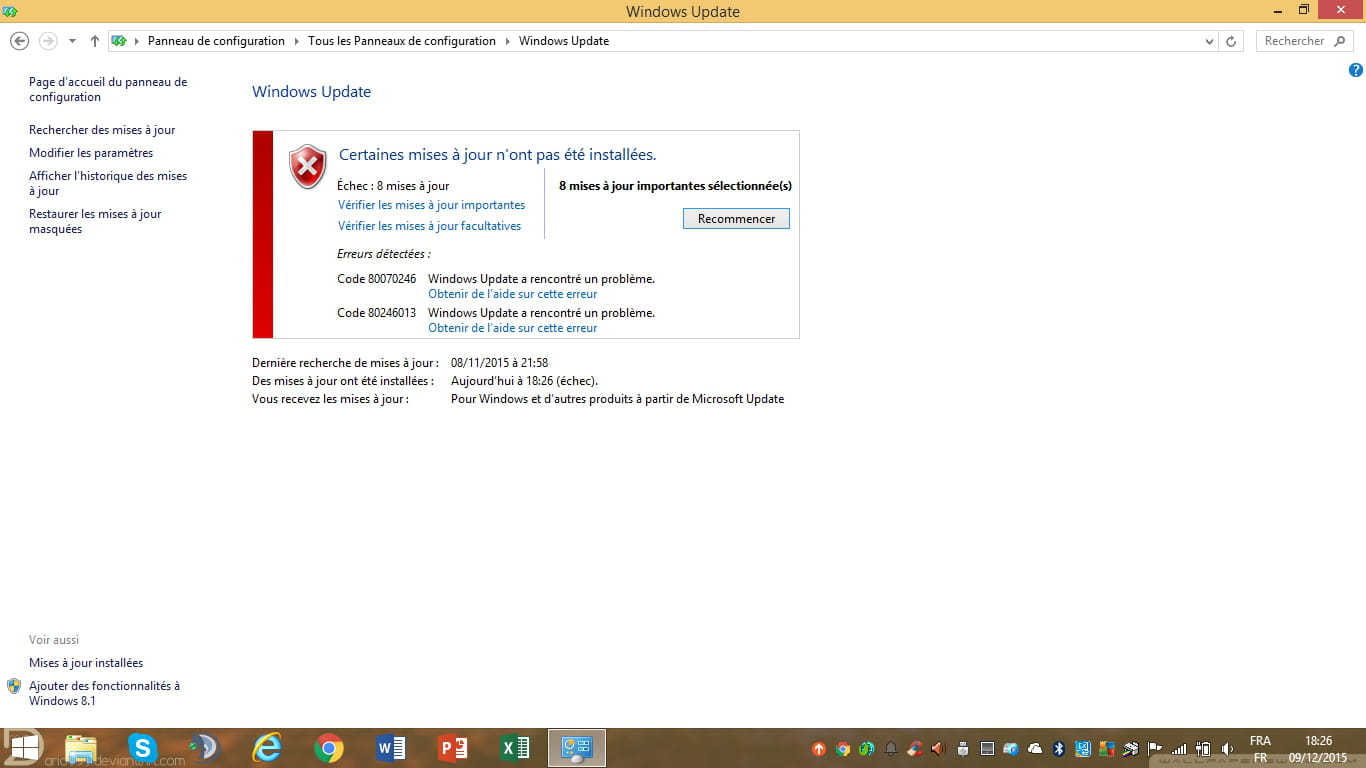Screen dimensions: 1366x768
Task: Click the Panneau de configuration breadcrumb
Action: pyautogui.click(x=216, y=41)
